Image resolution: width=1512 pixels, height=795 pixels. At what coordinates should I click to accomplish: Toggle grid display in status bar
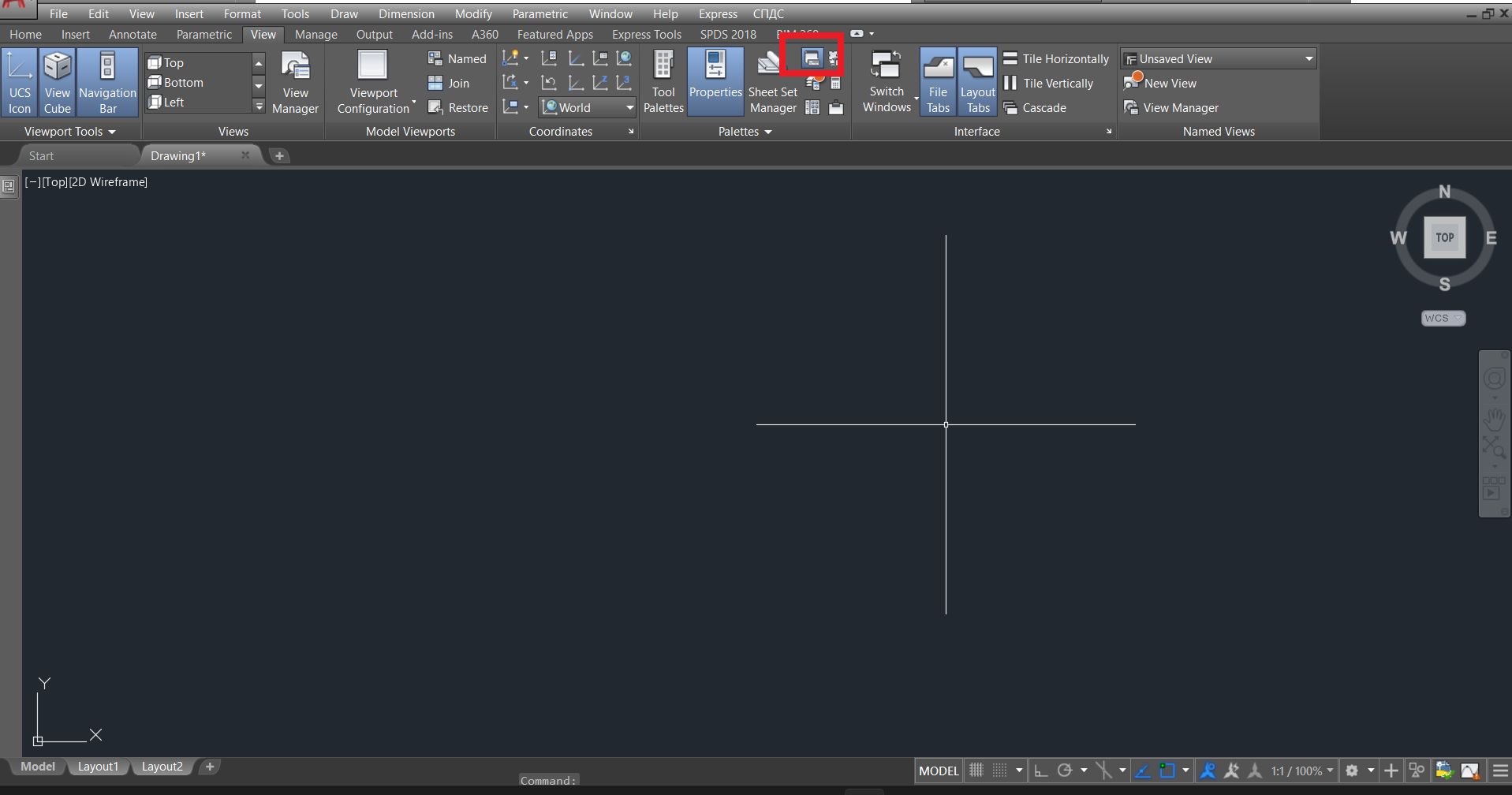[x=976, y=771]
